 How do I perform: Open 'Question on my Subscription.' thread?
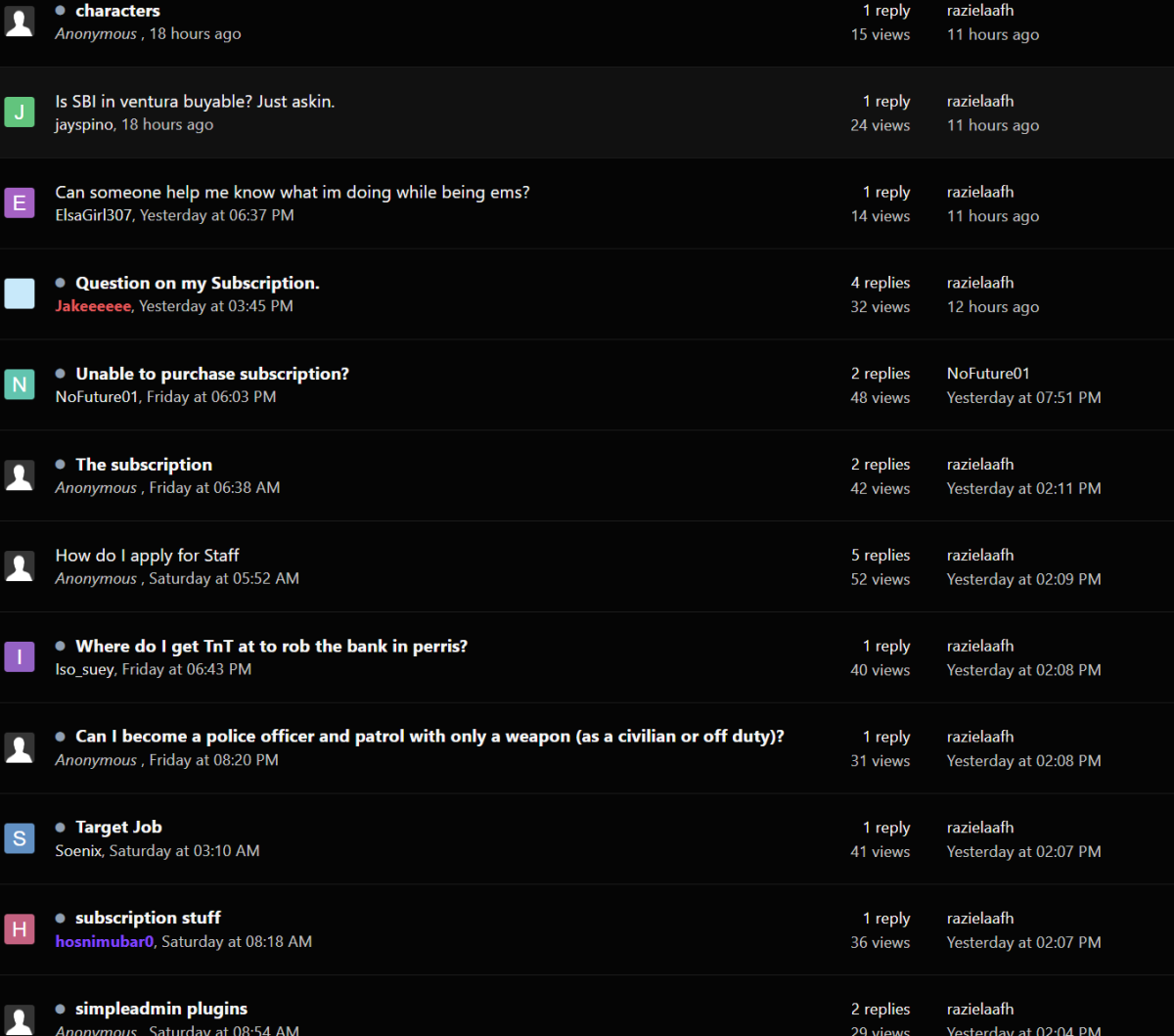(x=198, y=284)
